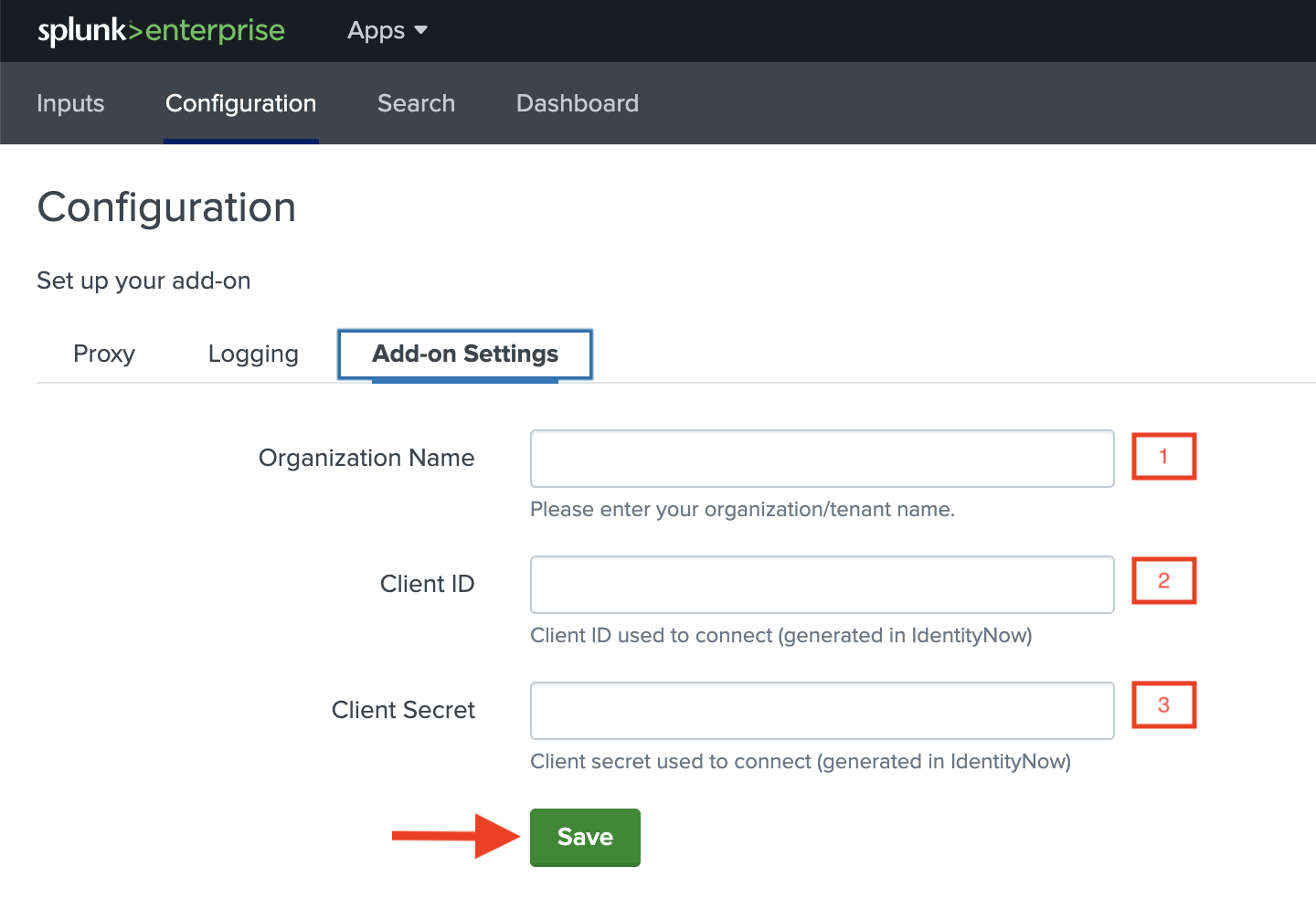Open the Logging settings tab
Screen dimensions: 1316x899
click(253, 354)
